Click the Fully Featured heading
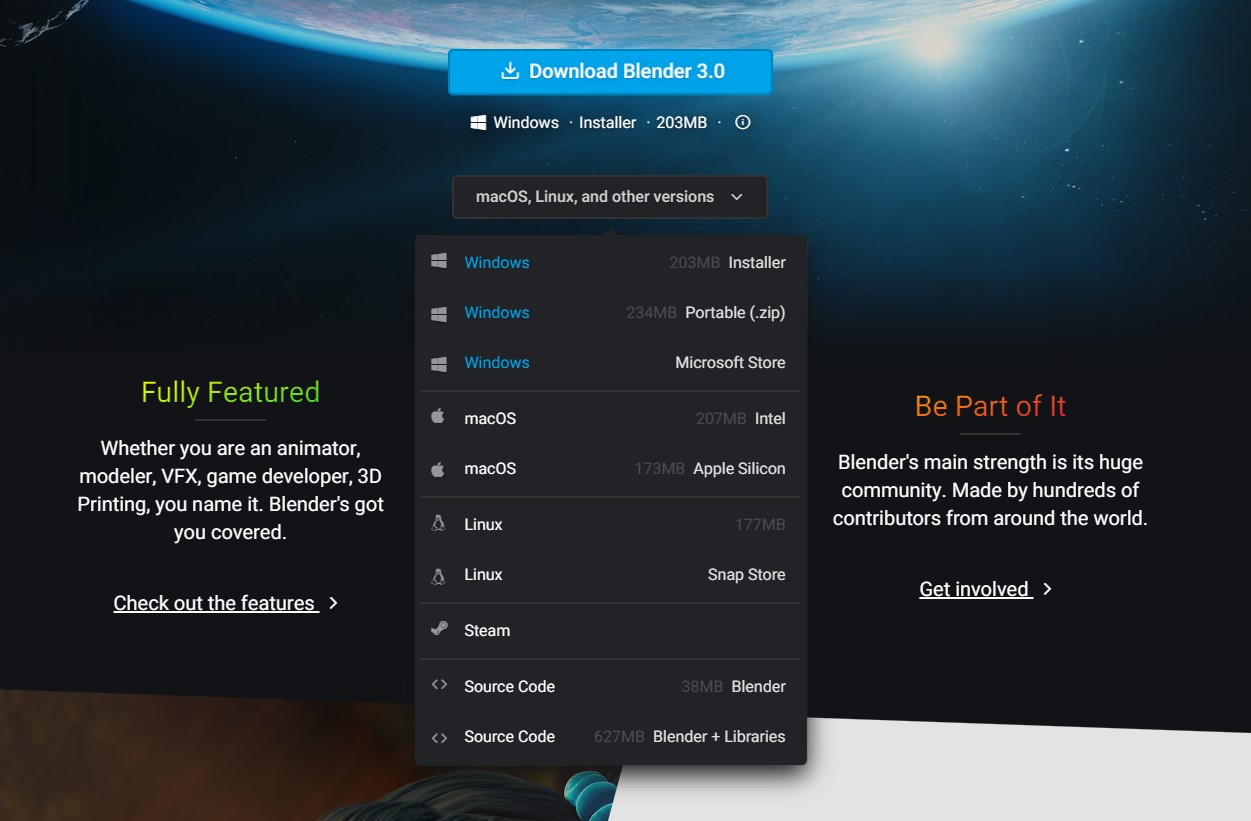1251x821 pixels. [230, 392]
